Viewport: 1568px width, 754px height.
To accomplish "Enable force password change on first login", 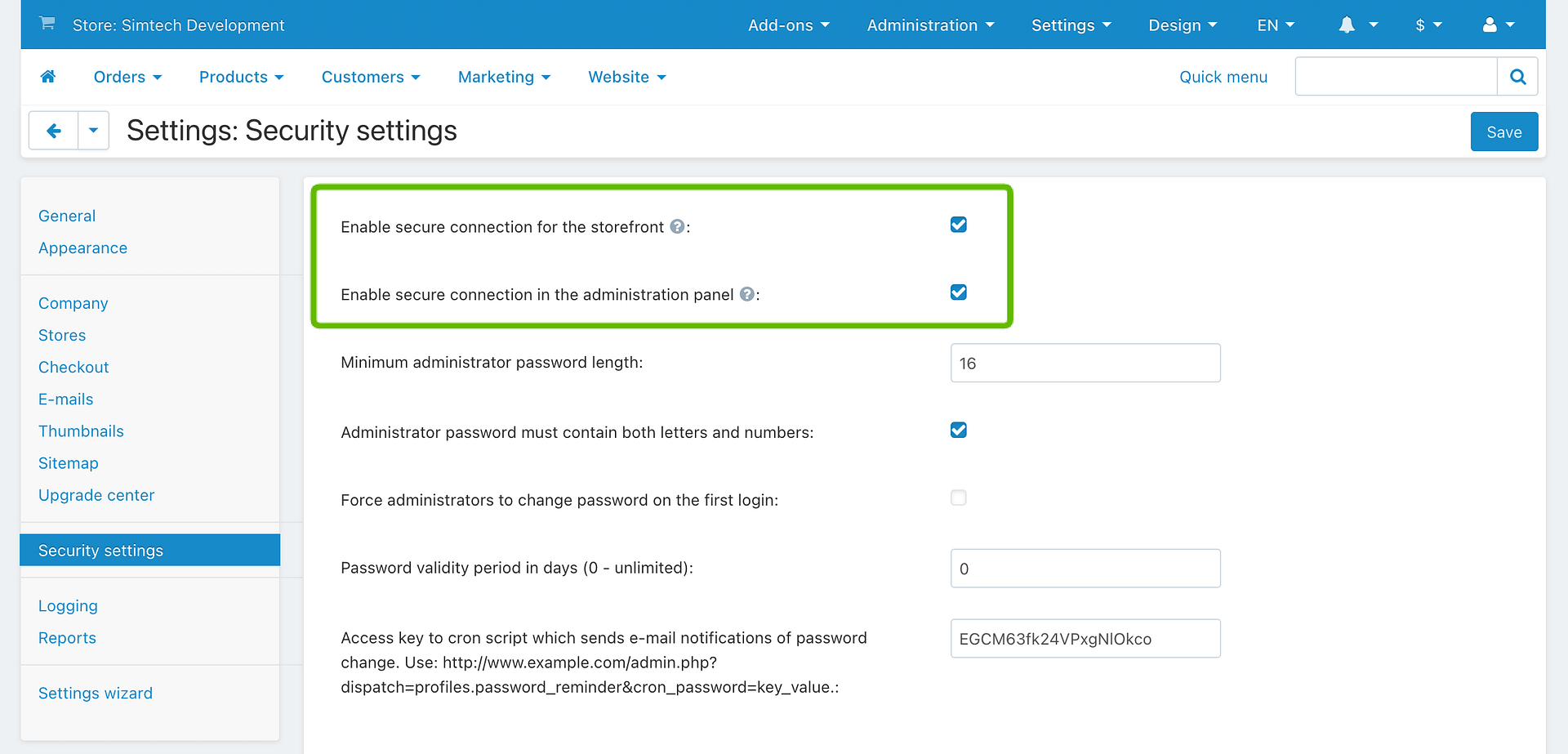I will [958, 498].
